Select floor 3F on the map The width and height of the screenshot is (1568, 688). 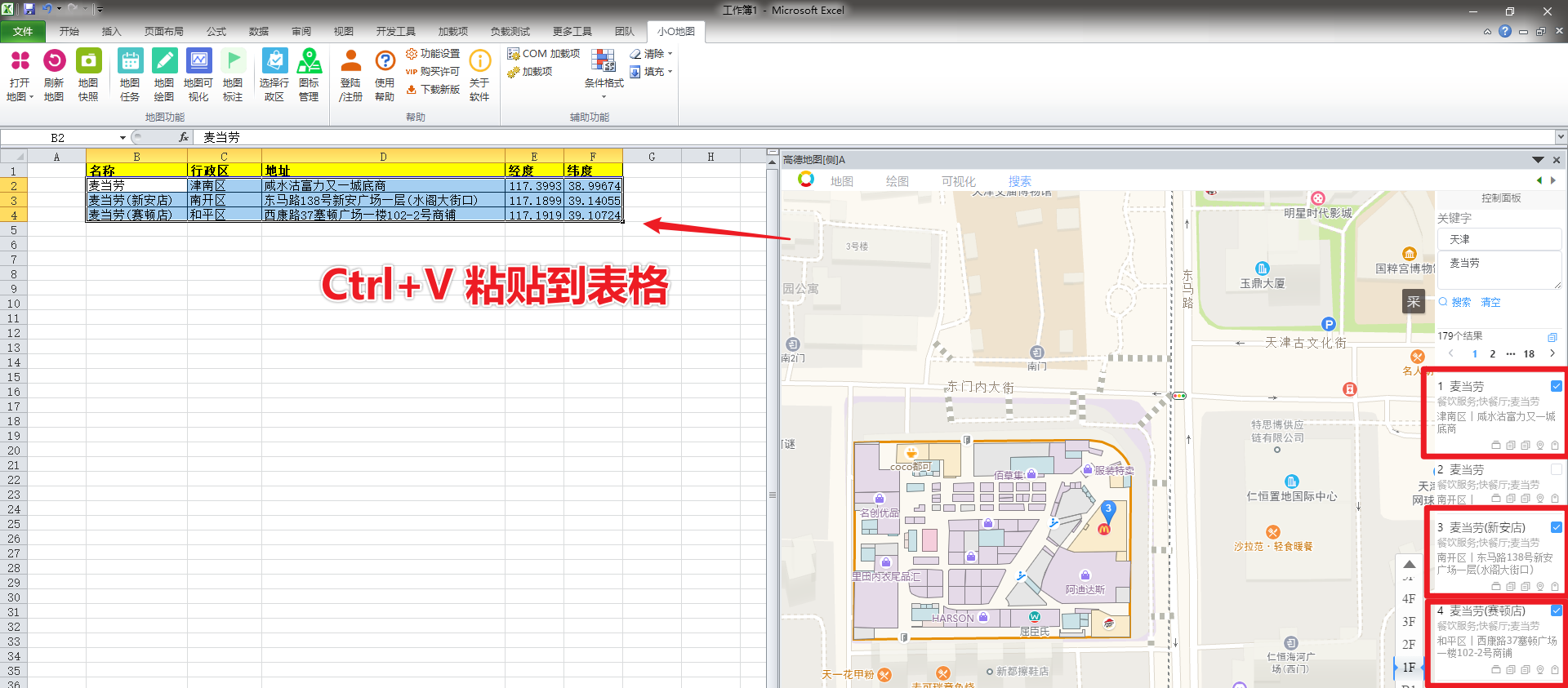click(1409, 621)
